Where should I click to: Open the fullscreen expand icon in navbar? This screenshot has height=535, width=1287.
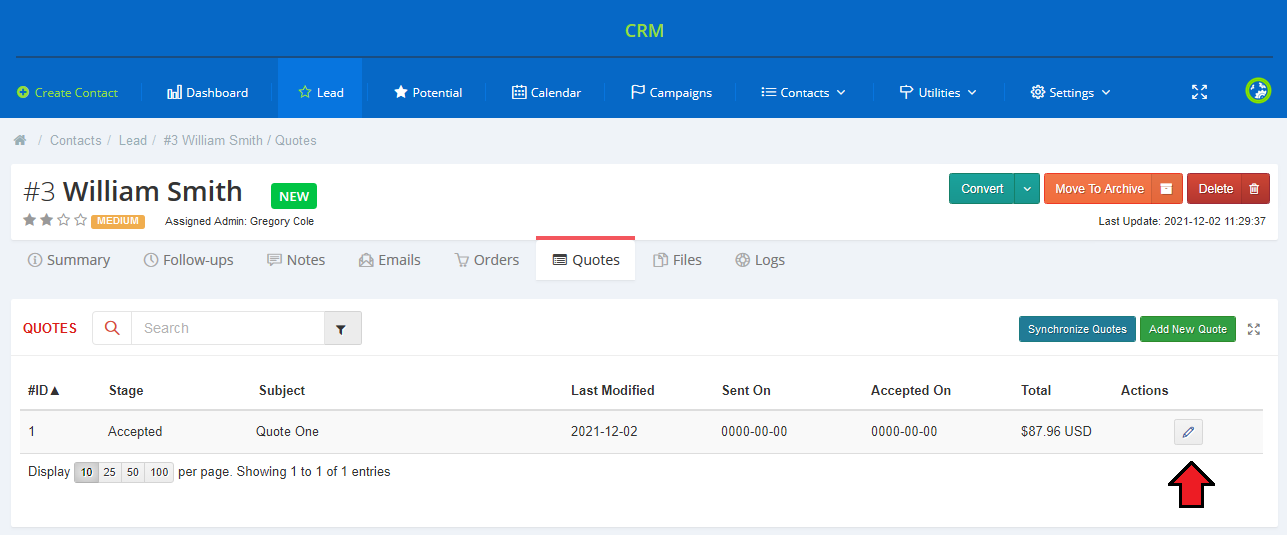tap(1199, 92)
